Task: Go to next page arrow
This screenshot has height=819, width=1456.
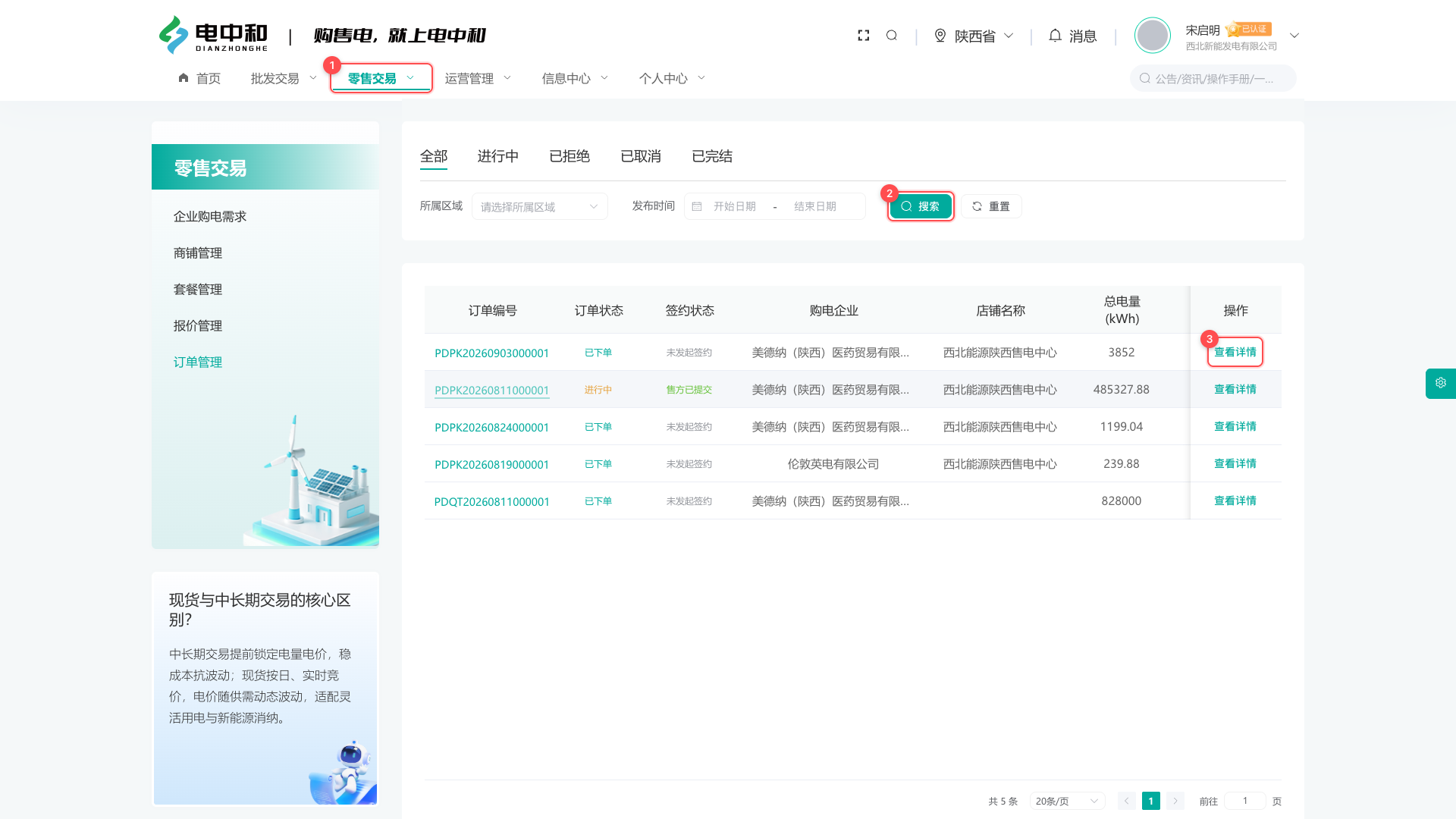Action: (1175, 801)
